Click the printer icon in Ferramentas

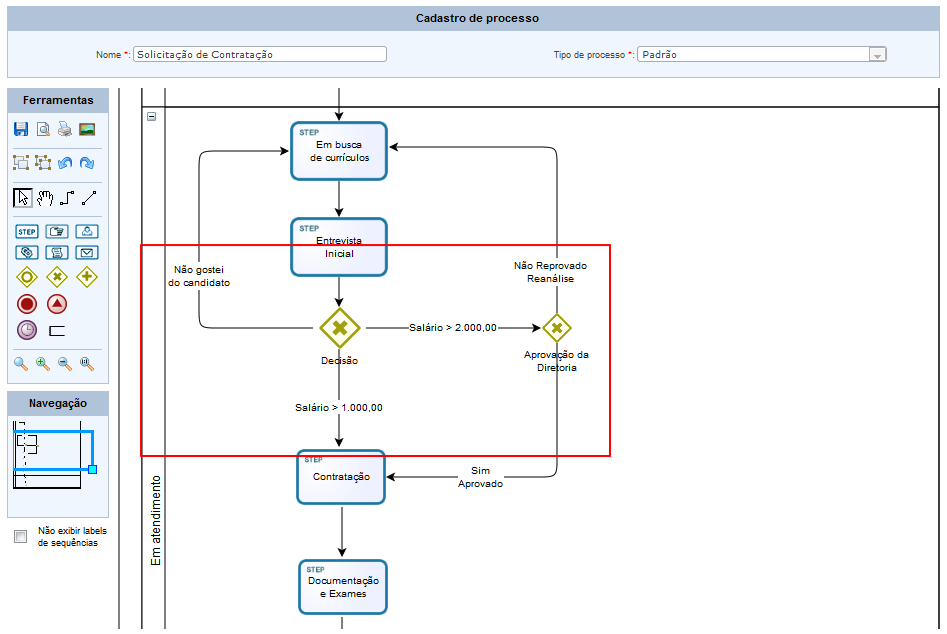65,129
